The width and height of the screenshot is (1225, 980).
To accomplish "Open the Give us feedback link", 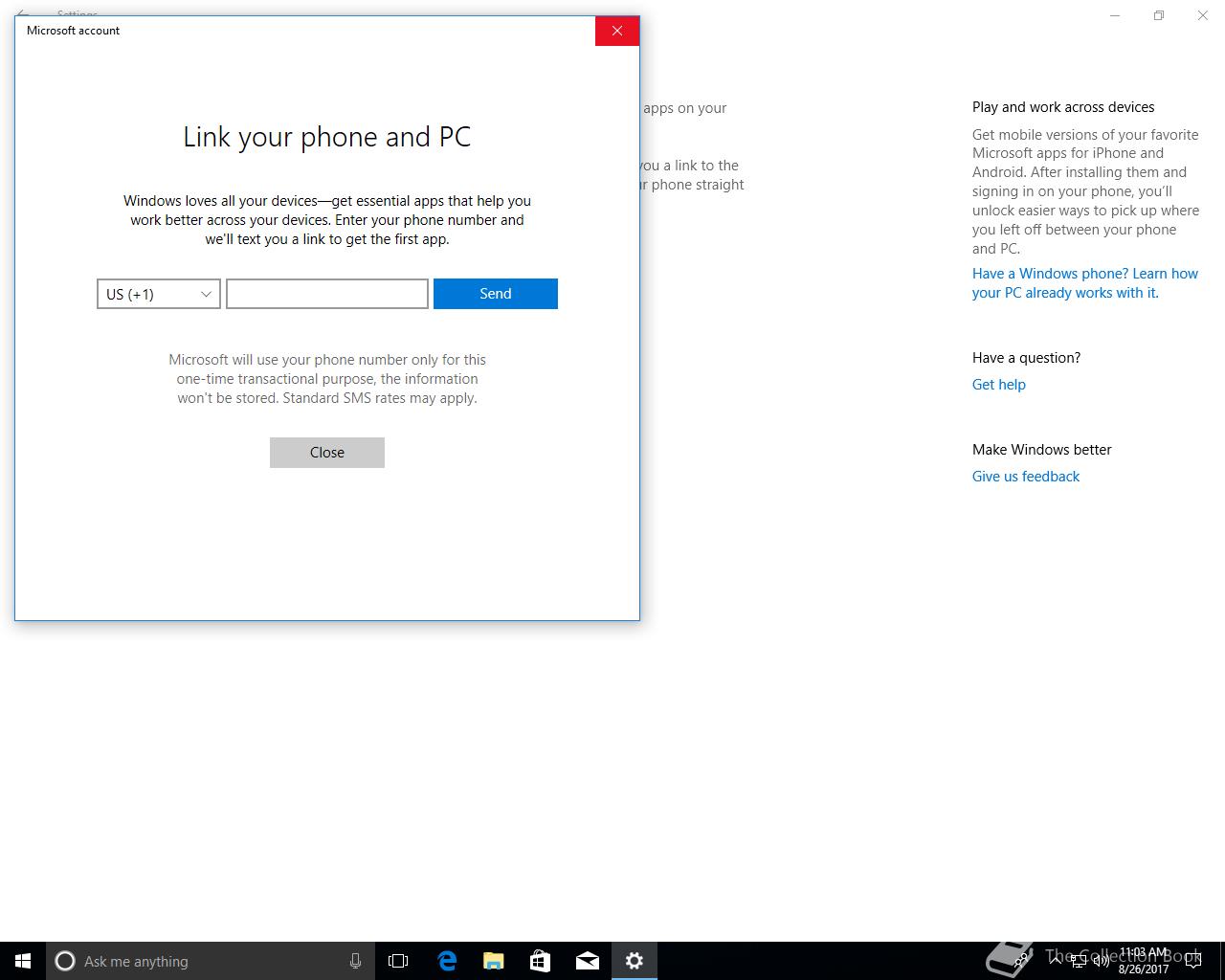I will [x=1026, y=477].
